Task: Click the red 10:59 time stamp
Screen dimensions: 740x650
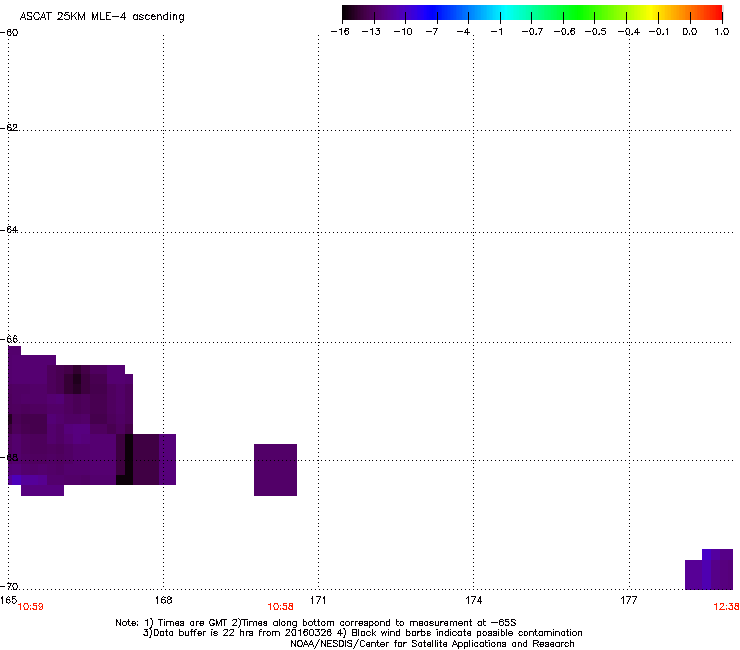Action: coord(31,607)
